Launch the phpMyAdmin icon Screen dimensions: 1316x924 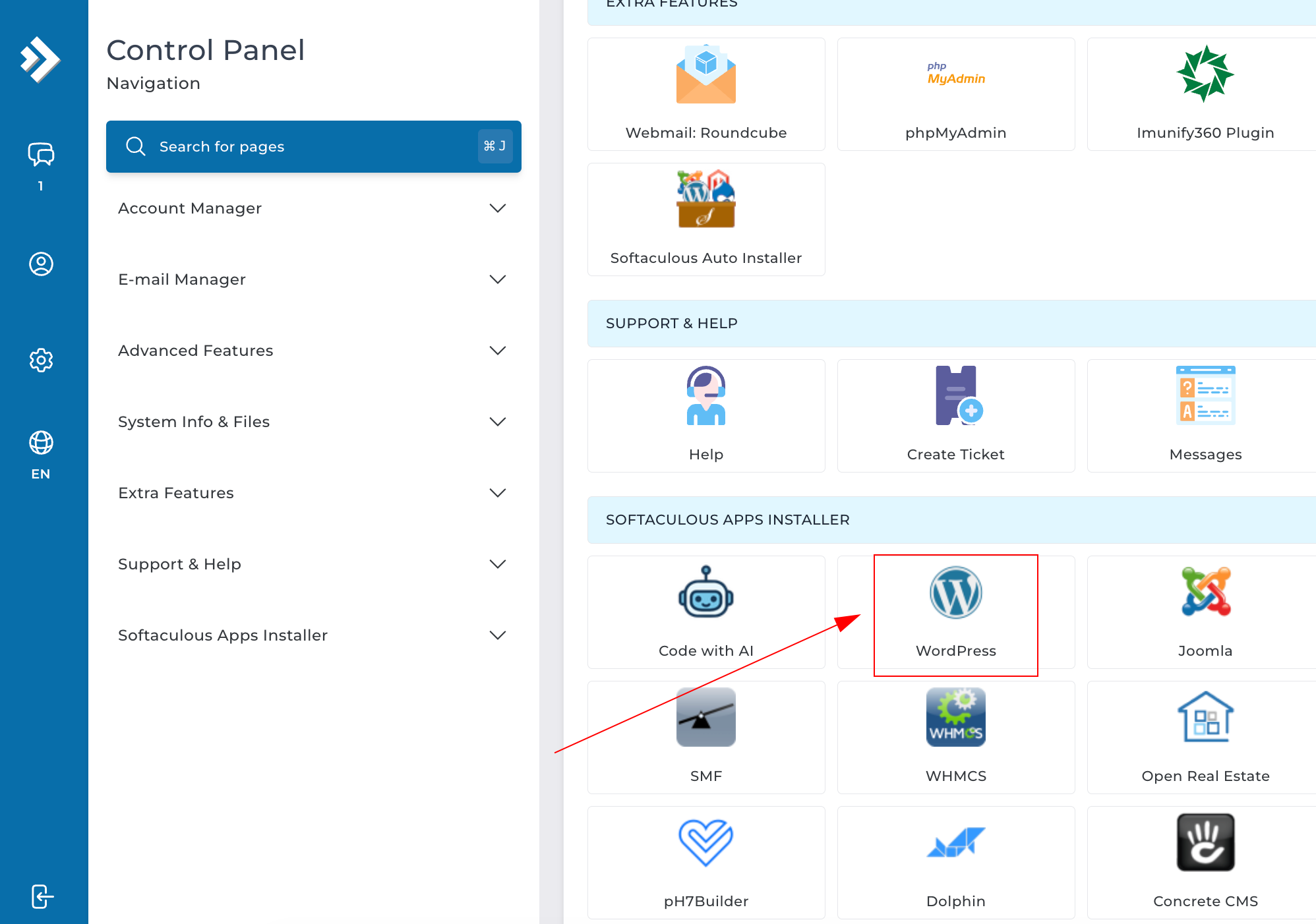pyautogui.click(x=956, y=74)
